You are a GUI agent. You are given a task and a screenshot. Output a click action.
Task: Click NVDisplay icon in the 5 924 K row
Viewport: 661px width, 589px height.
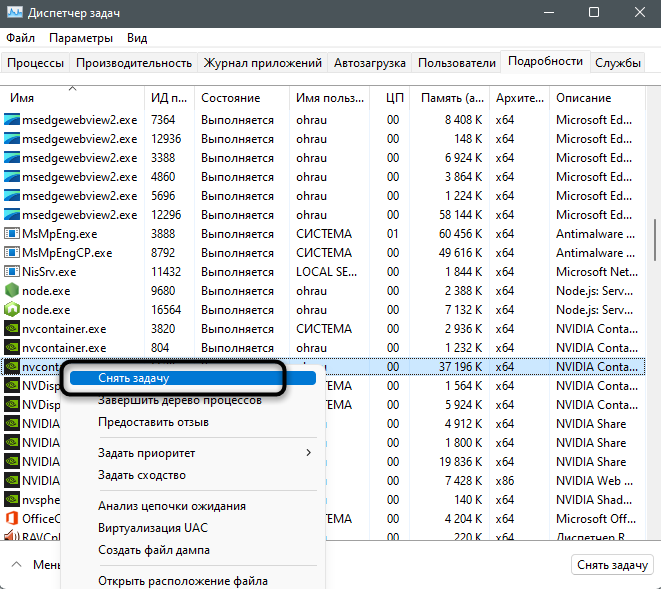[x=12, y=404]
